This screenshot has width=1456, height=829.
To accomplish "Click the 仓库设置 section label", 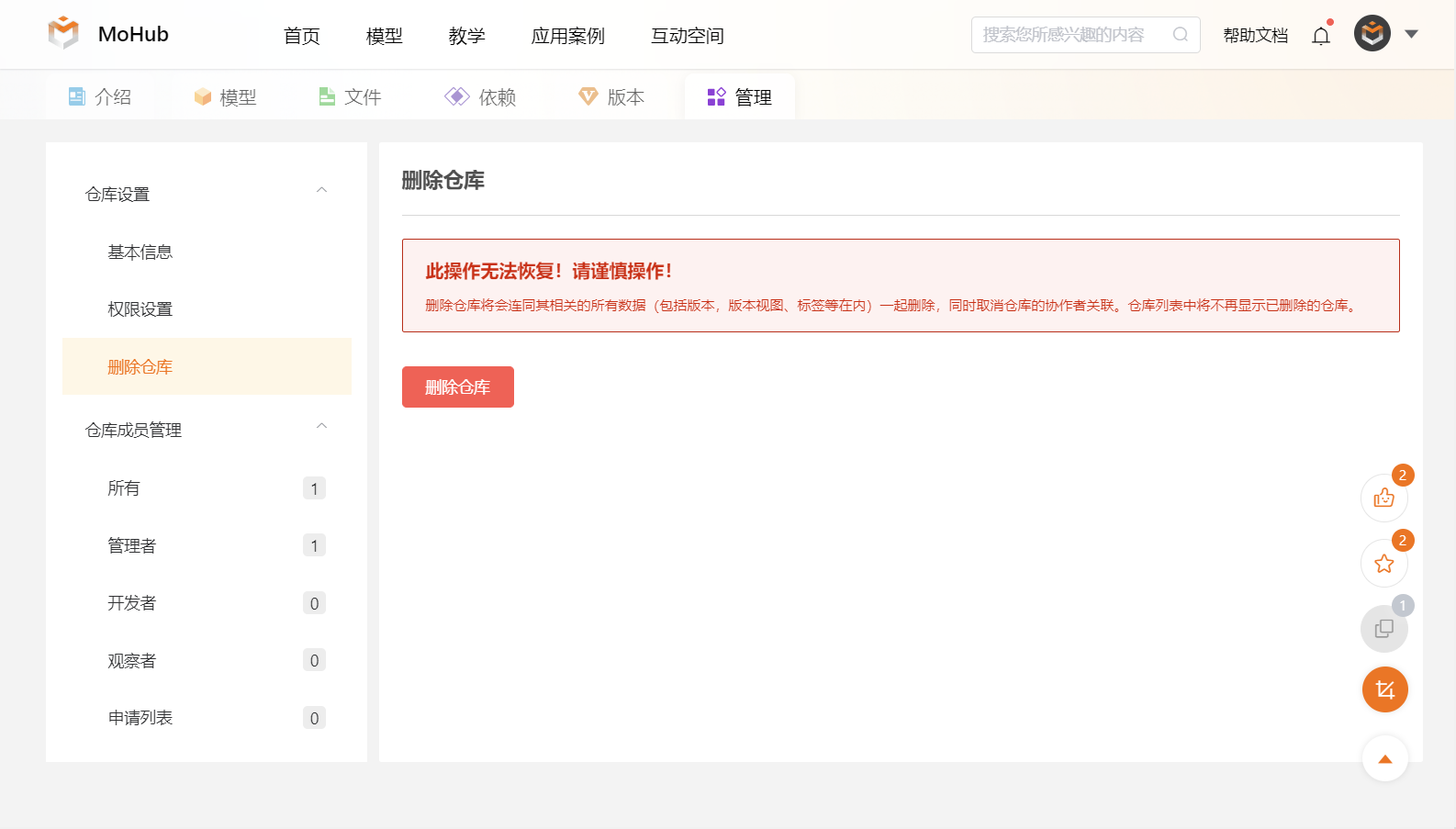I will pos(118,194).
